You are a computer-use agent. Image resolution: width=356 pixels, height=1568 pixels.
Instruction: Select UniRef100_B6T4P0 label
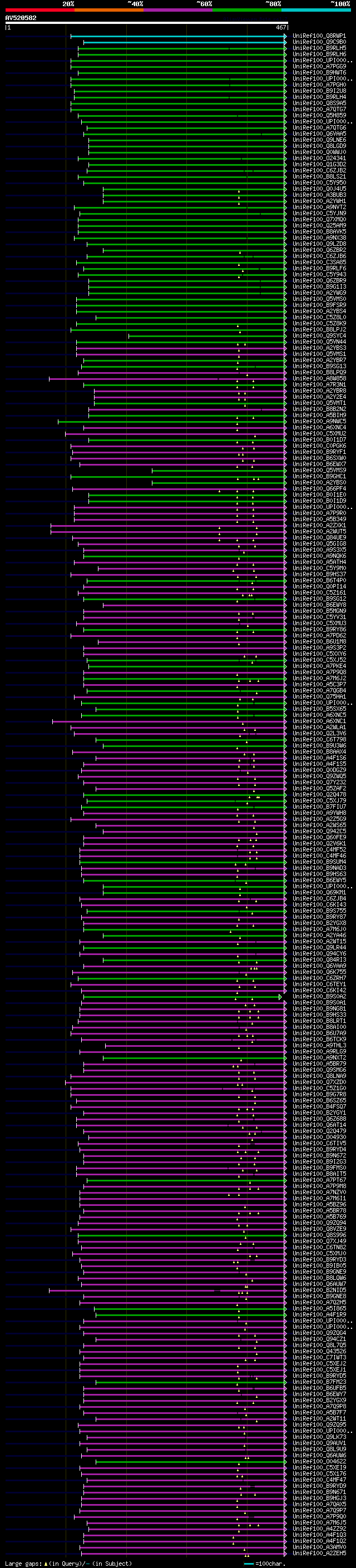(x=319, y=580)
